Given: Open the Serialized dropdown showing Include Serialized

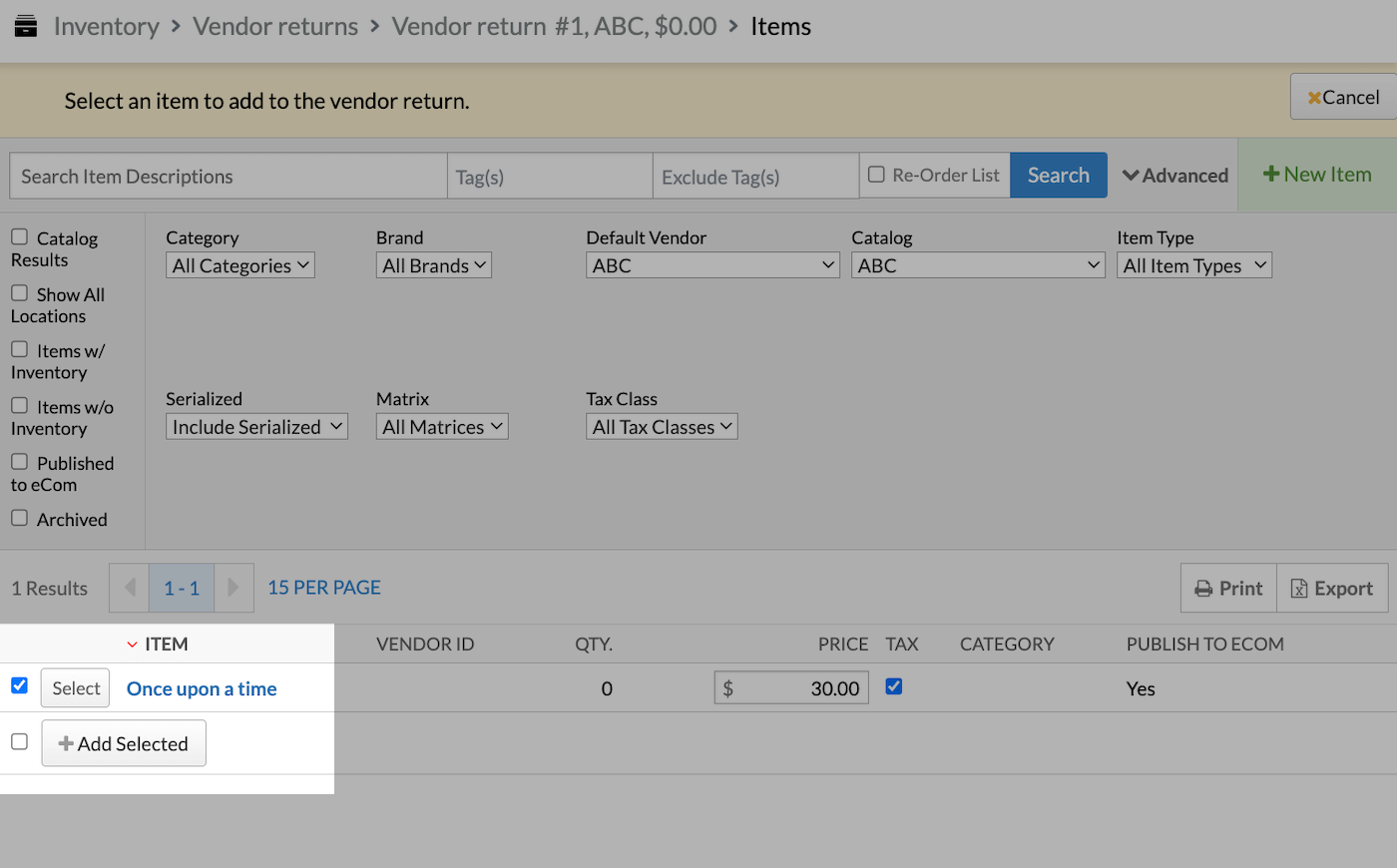Looking at the screenshot, I should tap(256, 426).
